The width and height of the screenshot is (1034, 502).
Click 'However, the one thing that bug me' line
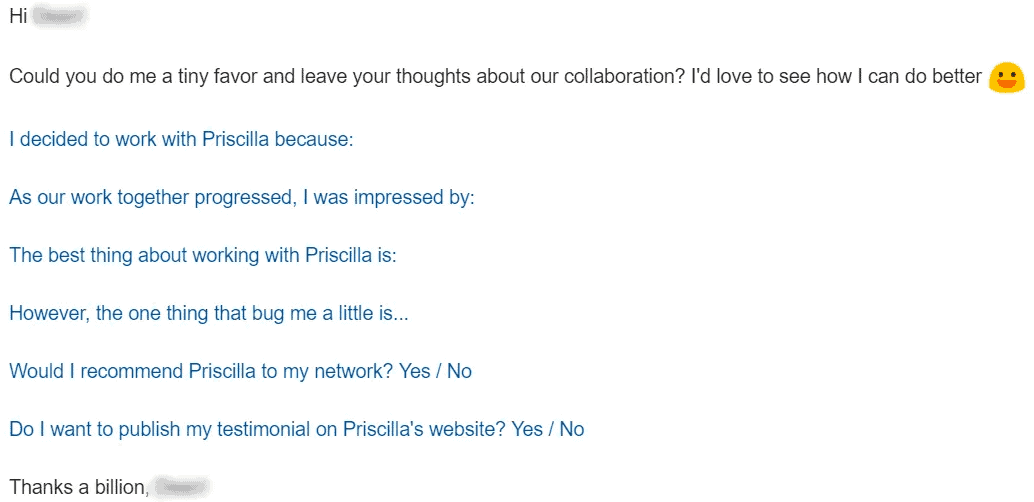point(209,313)
